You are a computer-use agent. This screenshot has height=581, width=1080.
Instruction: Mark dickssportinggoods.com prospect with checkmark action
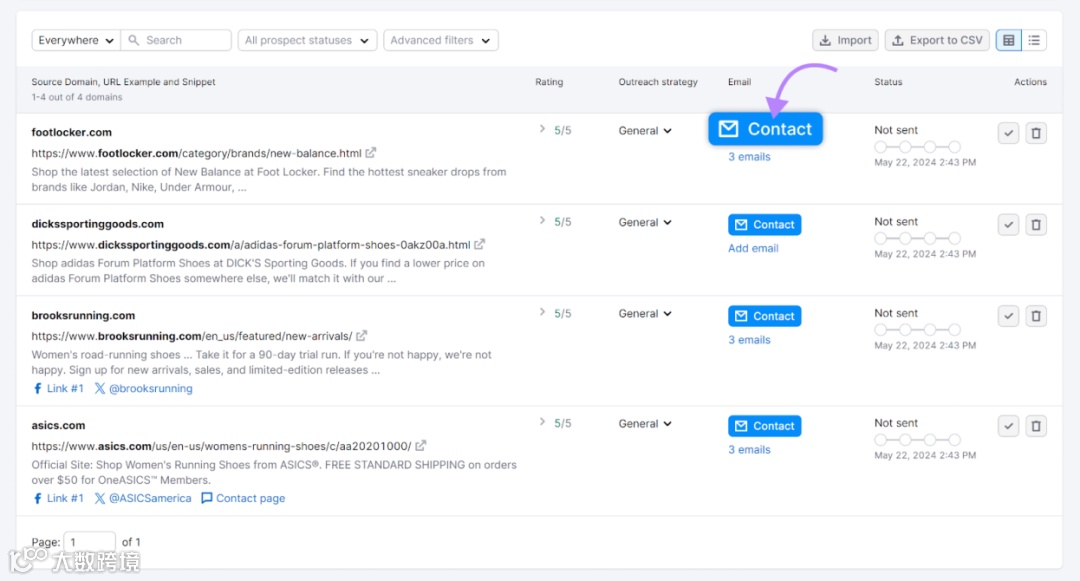point(1008,224)
